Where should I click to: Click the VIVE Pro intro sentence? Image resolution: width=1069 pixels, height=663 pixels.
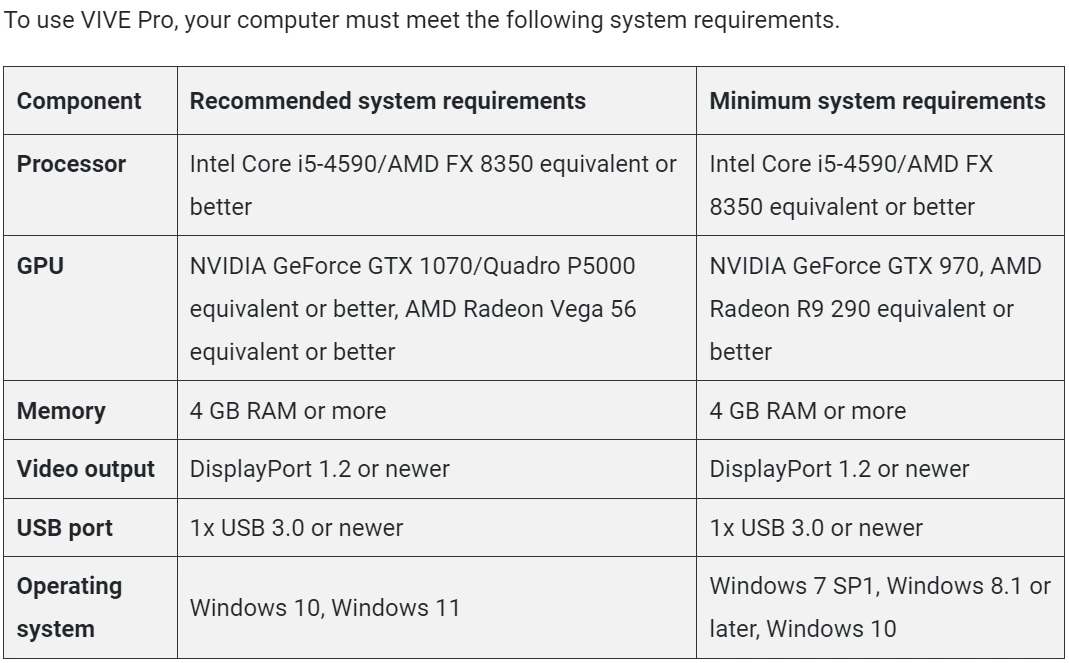point(422,20)
